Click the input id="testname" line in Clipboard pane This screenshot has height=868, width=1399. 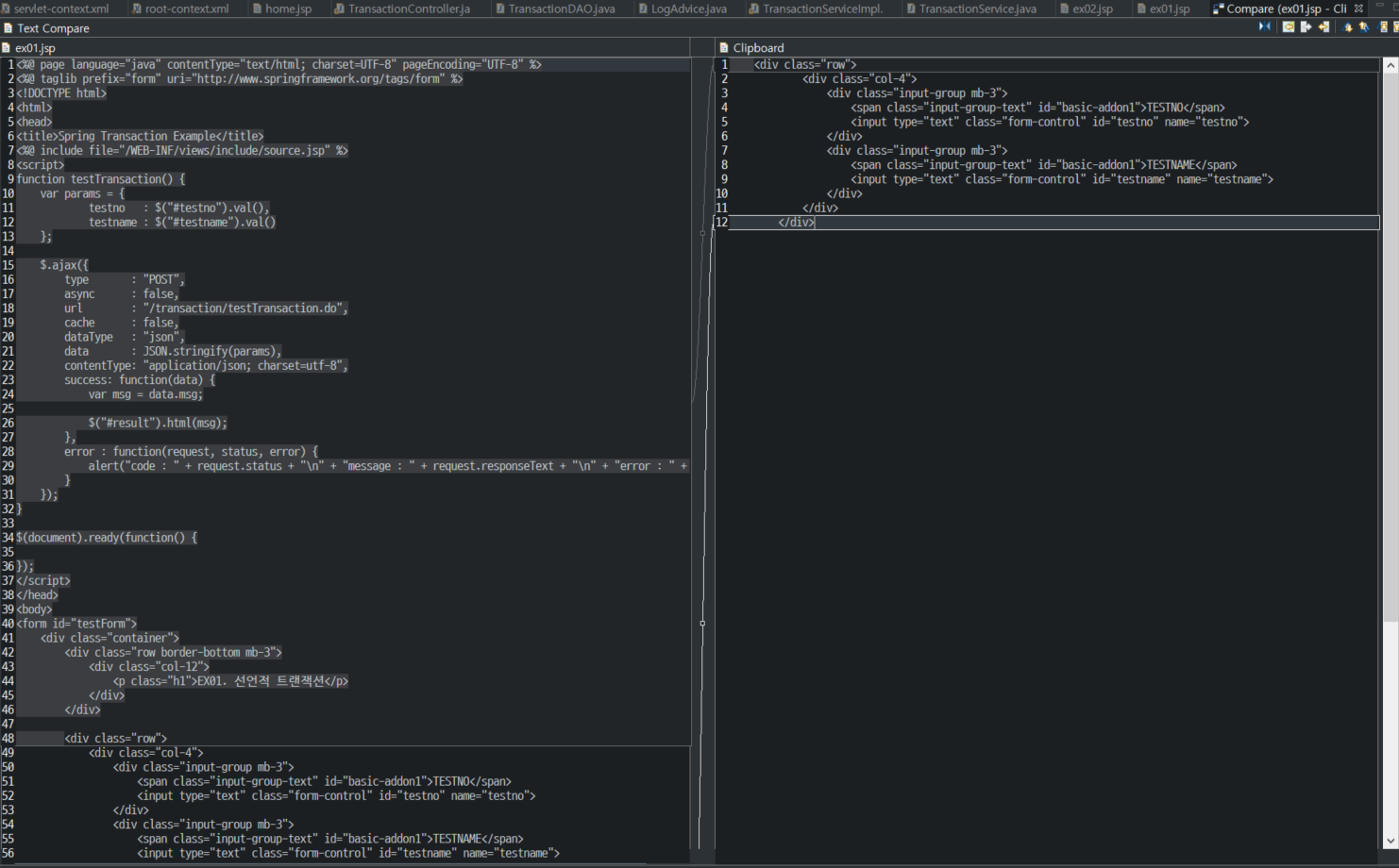[x=1062, y=179]
